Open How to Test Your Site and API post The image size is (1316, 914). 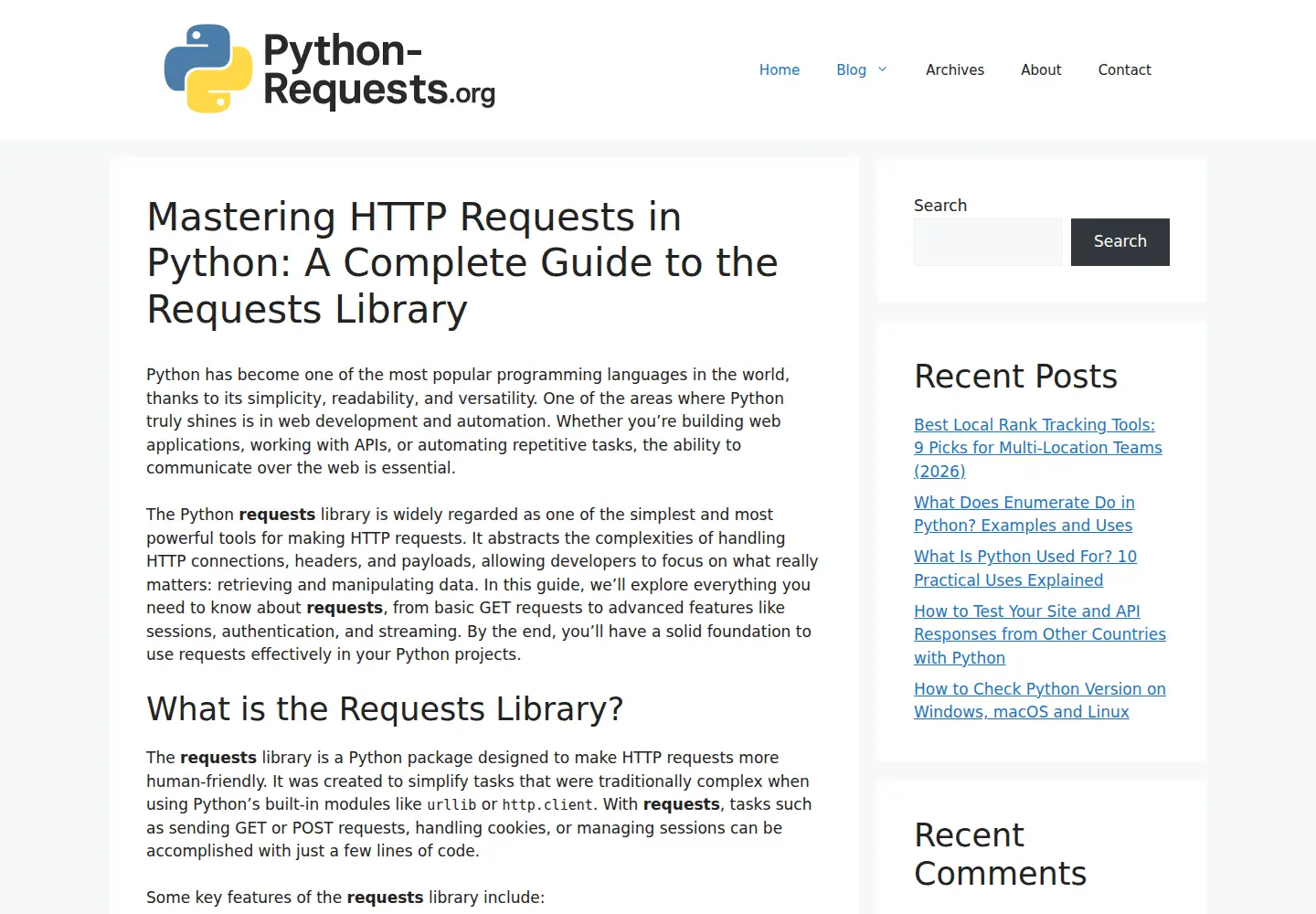[1040, 634]
